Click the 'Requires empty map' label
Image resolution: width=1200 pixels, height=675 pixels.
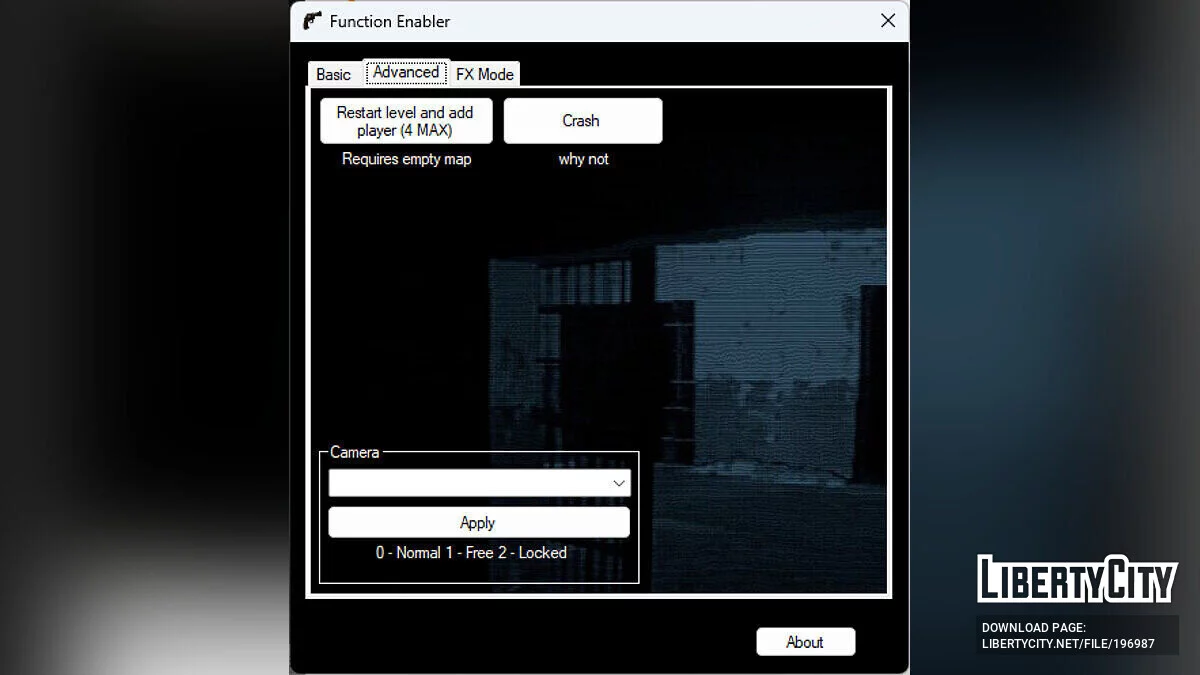click(x=406, y=159)
